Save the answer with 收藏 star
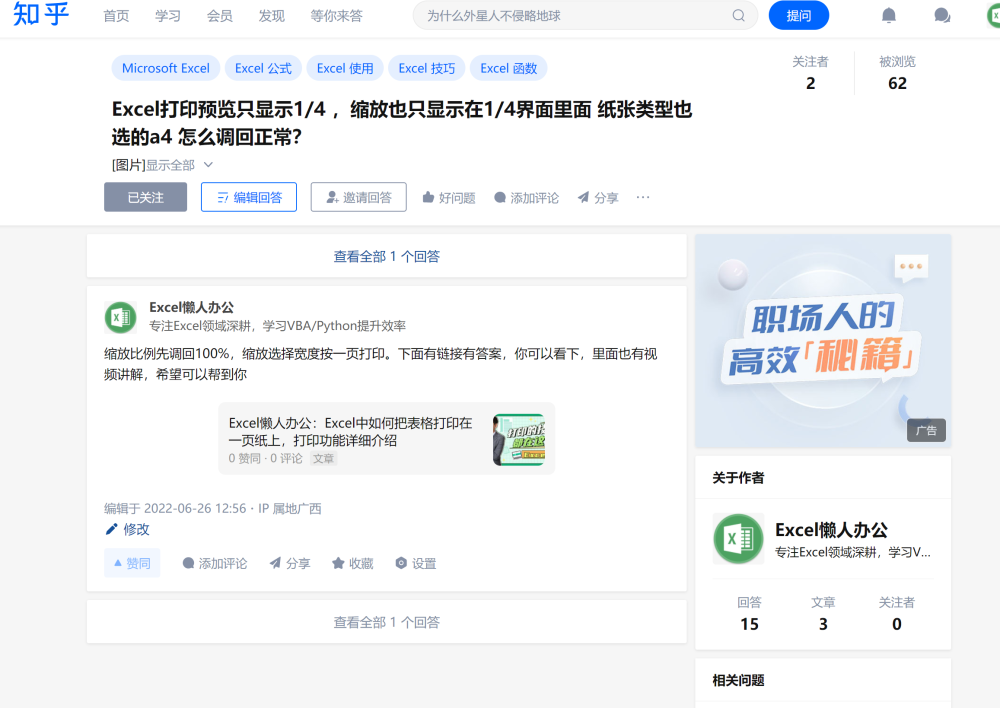The height and width of the screenshot is (708, 1000). click(353, 563)
